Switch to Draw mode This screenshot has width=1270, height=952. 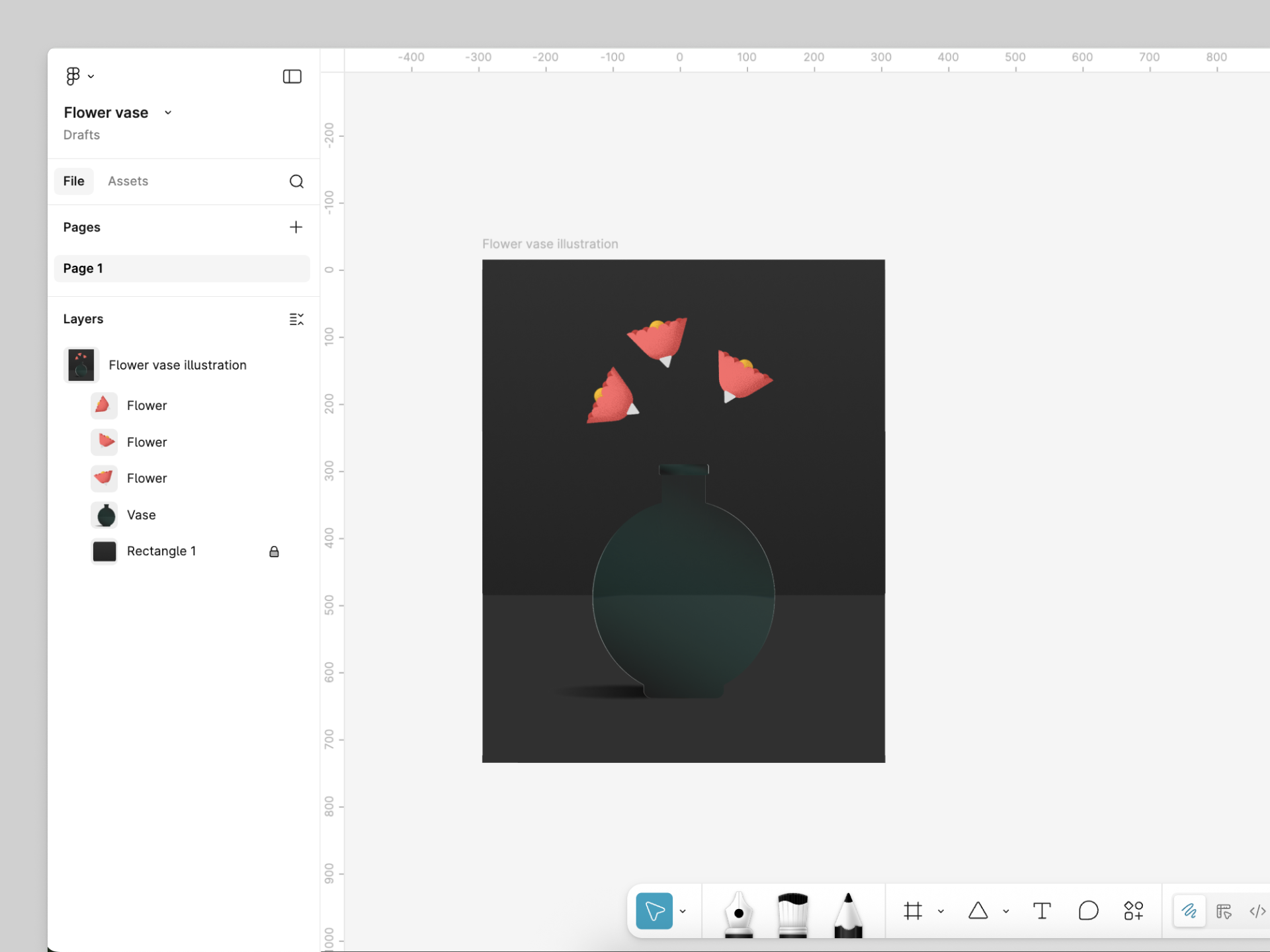click(1189, 911)
